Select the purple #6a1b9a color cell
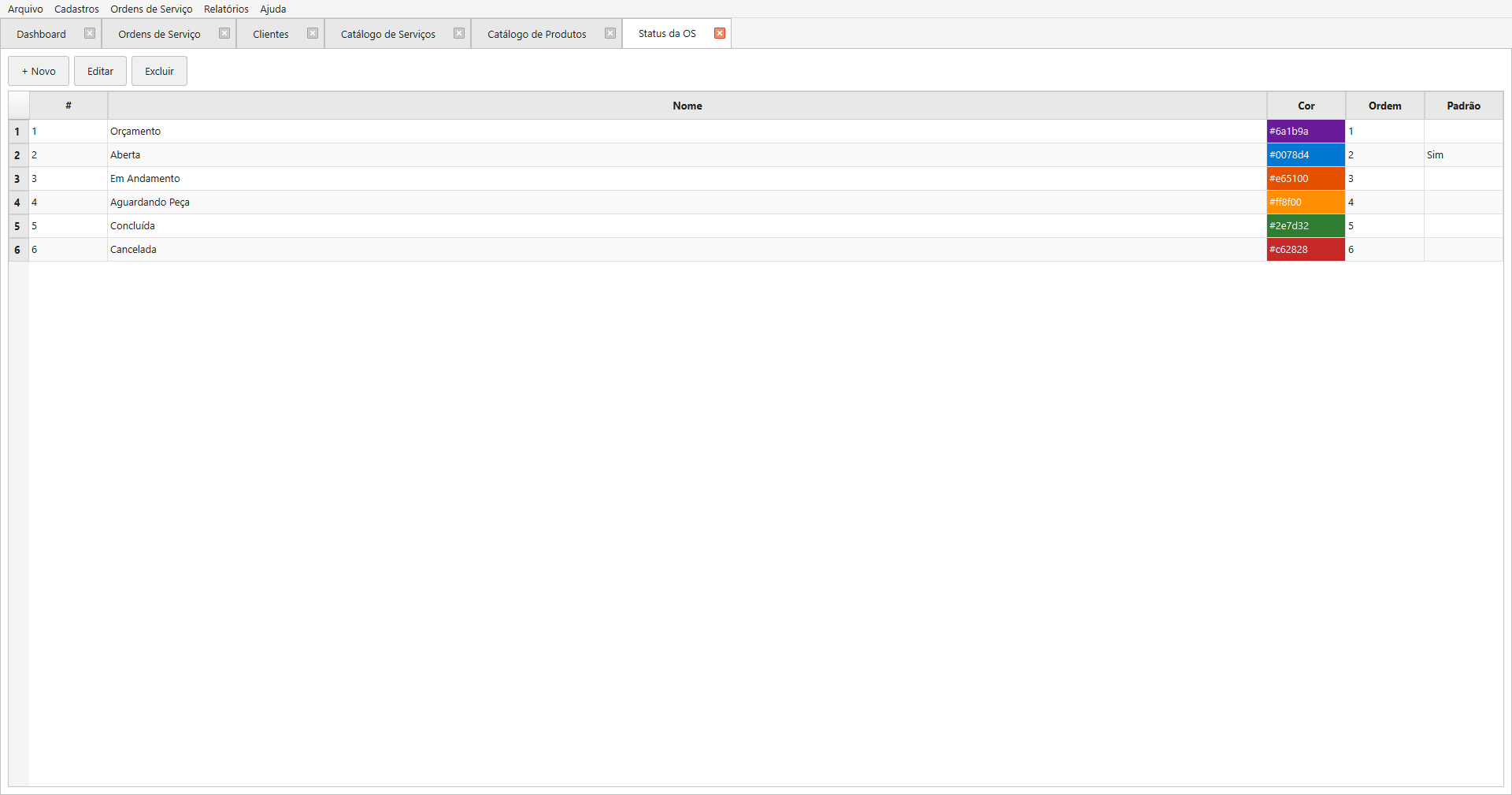The height and width of the screenshot is (795, 1512). pos(1306,132)
